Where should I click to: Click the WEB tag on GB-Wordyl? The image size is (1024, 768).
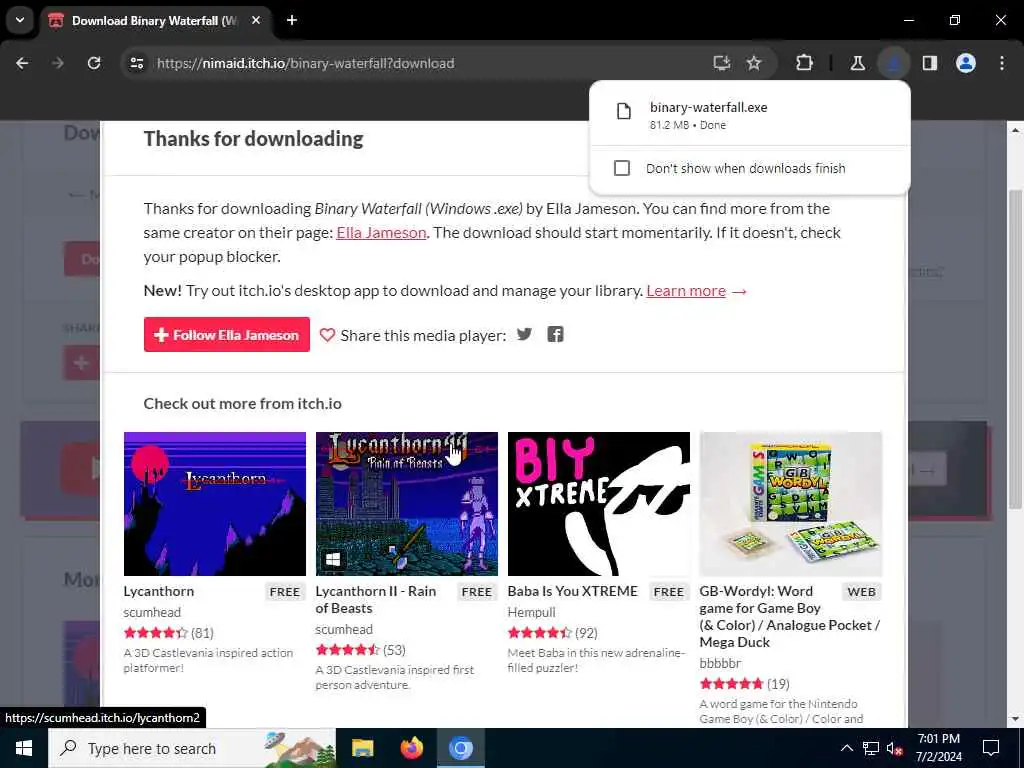click(861, 592)
